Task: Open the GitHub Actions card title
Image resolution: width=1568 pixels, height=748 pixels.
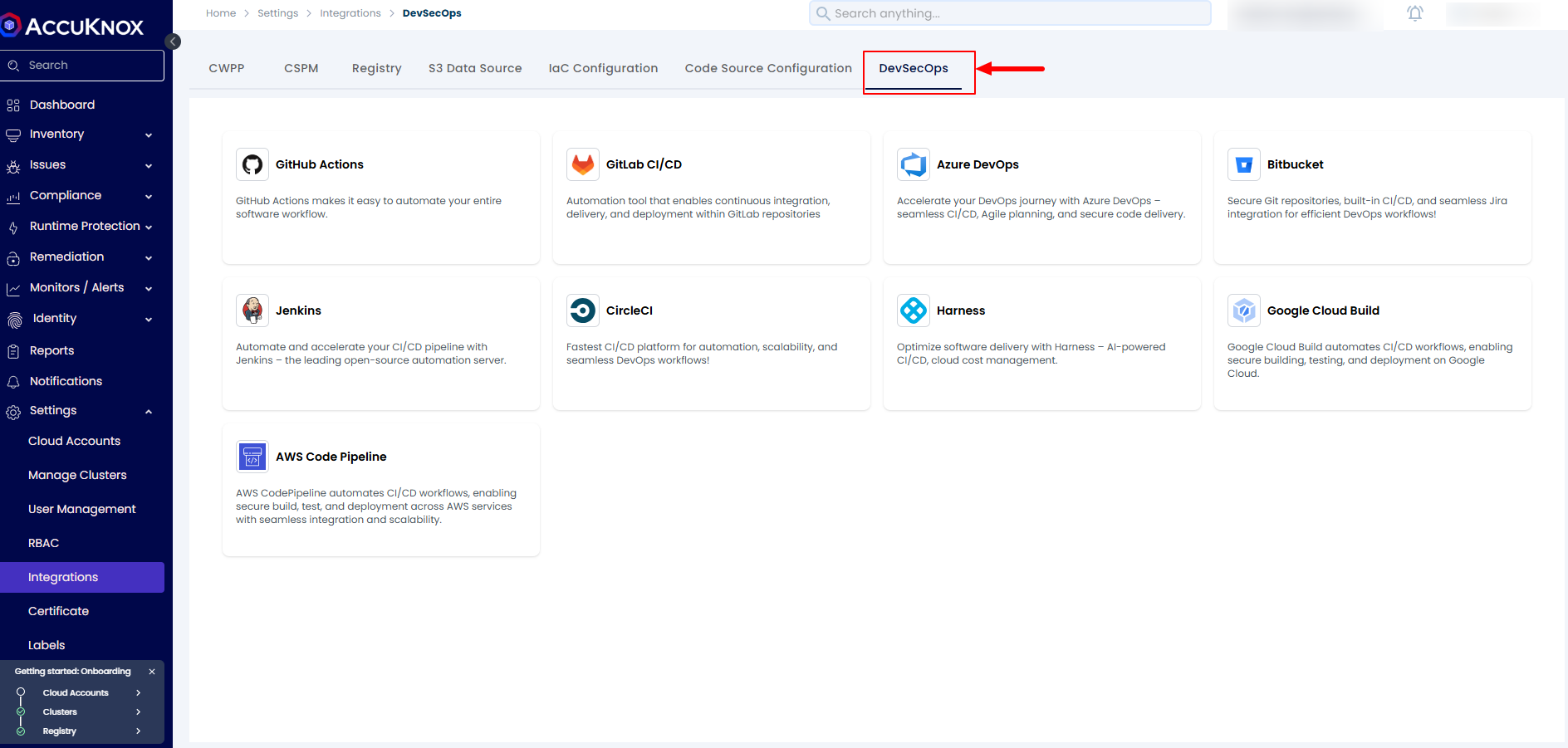Action: (320, 164)
